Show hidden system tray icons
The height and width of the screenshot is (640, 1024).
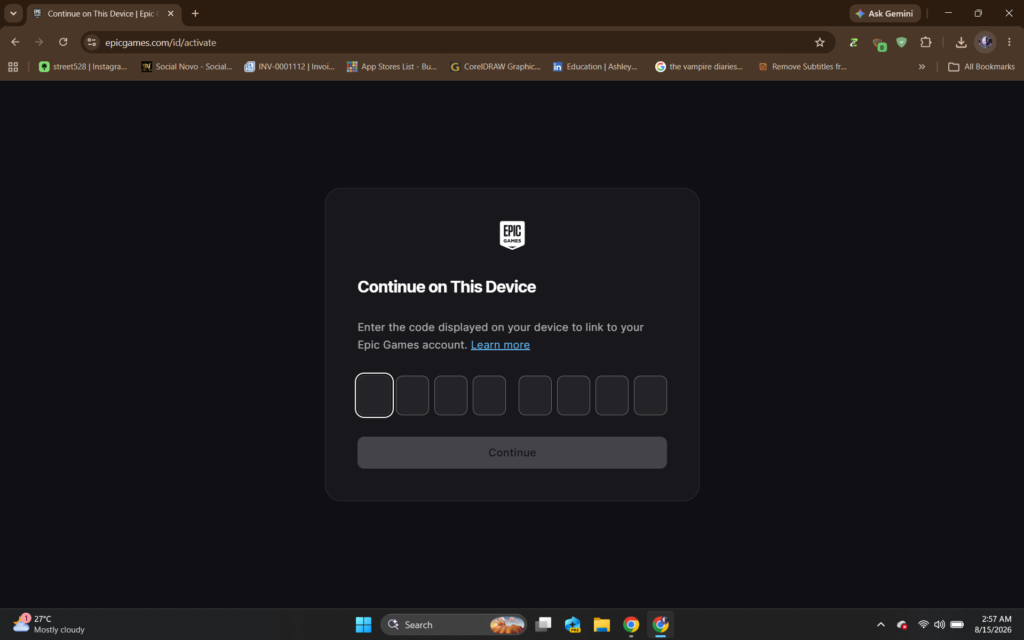click(x=880, y=624)
